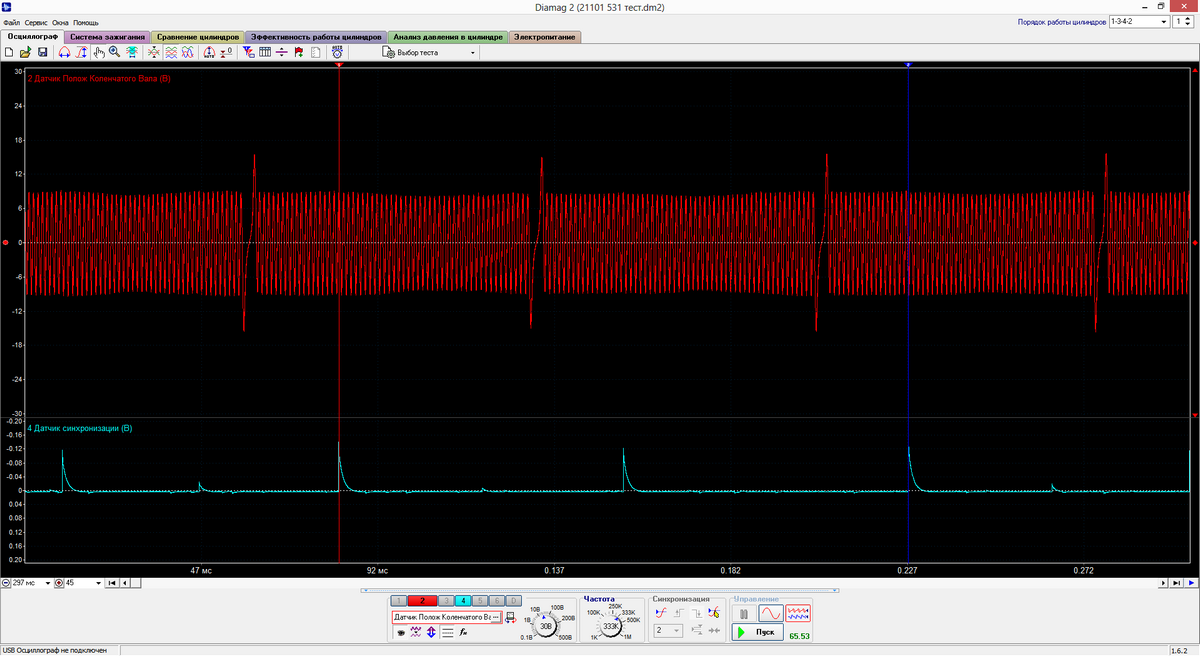Click the vertical measurement curve icon

coord(82,52)
